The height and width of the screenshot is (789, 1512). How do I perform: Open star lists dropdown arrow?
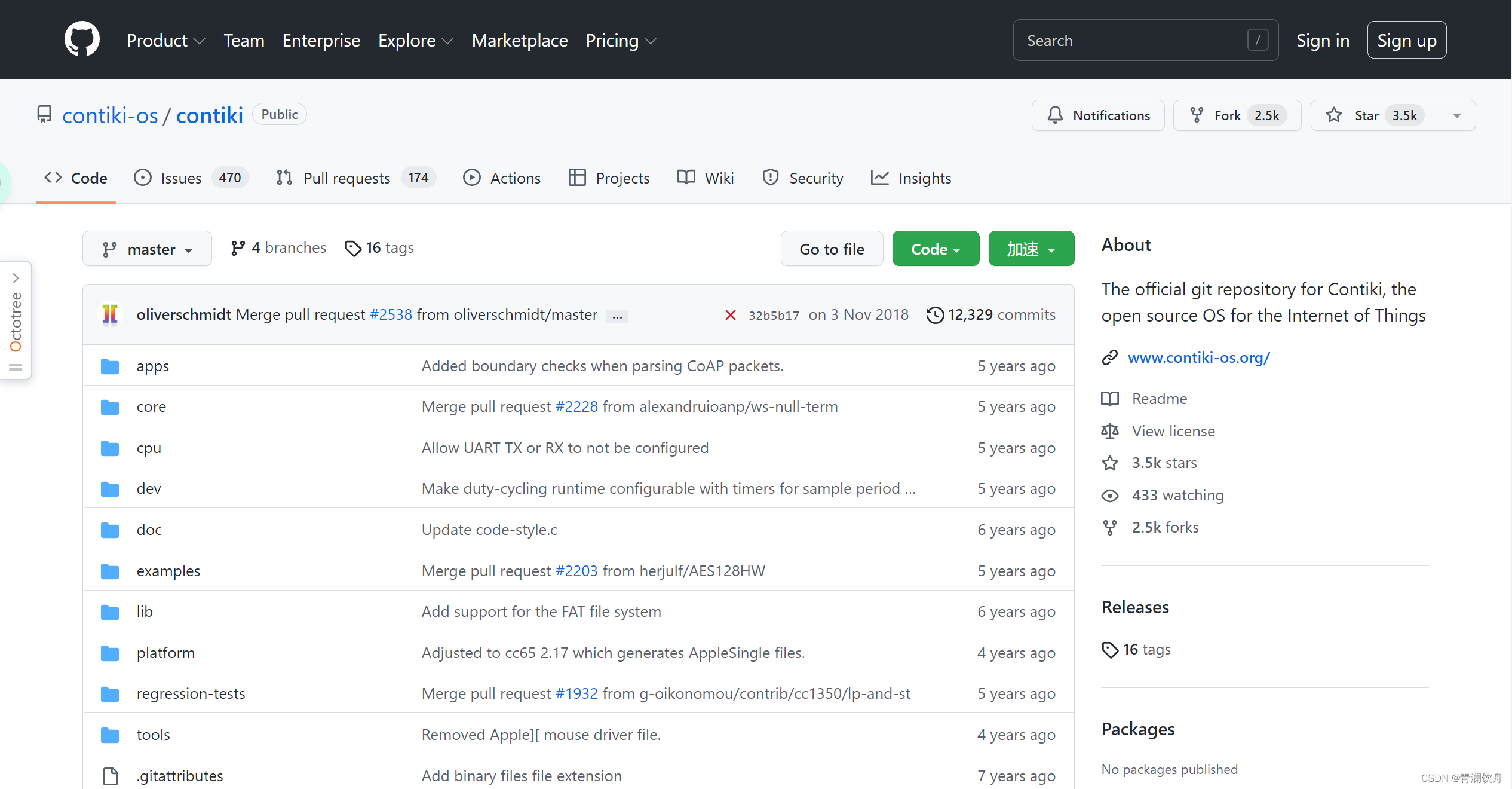point(1456,115)
